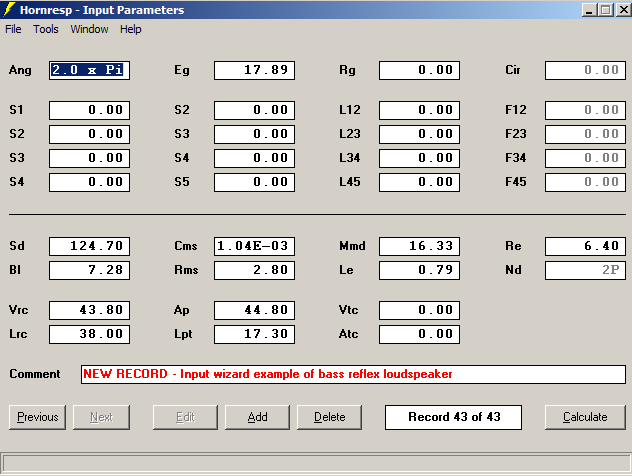The height and width of the screenshot is (476, 632).
Task: Click the Next record button
Action: coord(101,417)
